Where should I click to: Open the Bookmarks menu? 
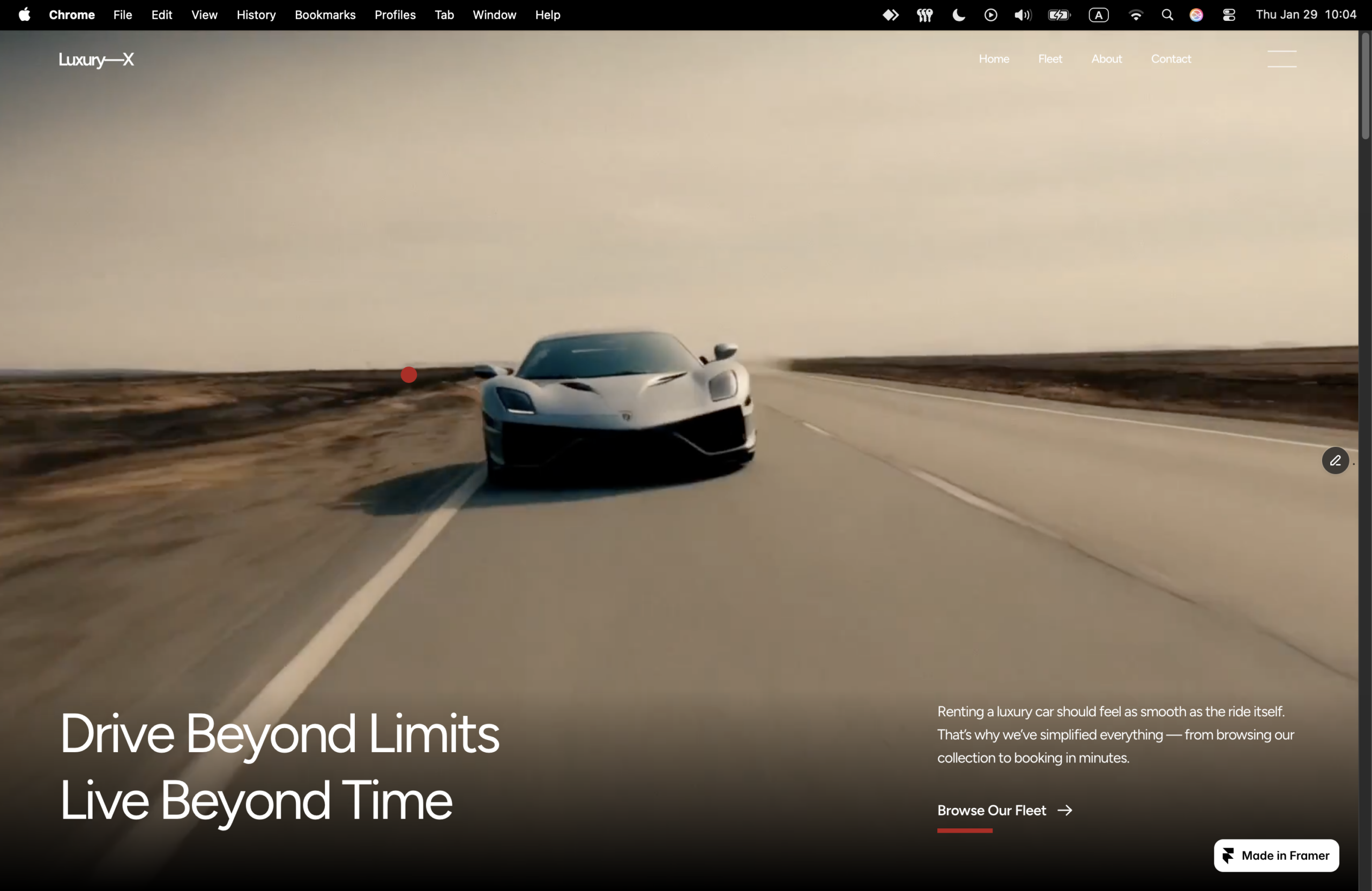click(x=325, y=15)
